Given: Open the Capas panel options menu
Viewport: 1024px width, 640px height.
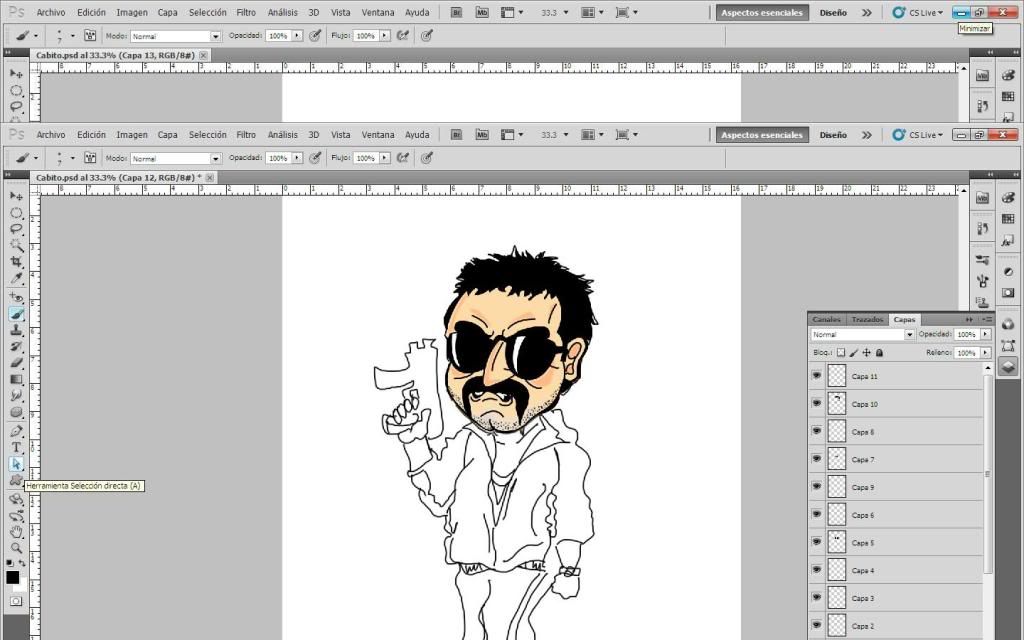Looking at the screenshot, I should coord(987,319).
